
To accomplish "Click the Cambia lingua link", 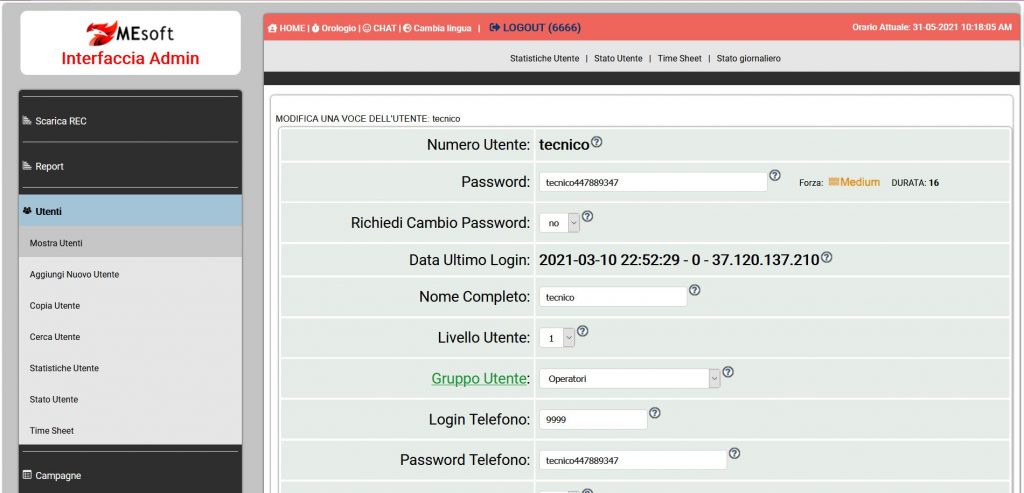I will [x=442, y=28].
